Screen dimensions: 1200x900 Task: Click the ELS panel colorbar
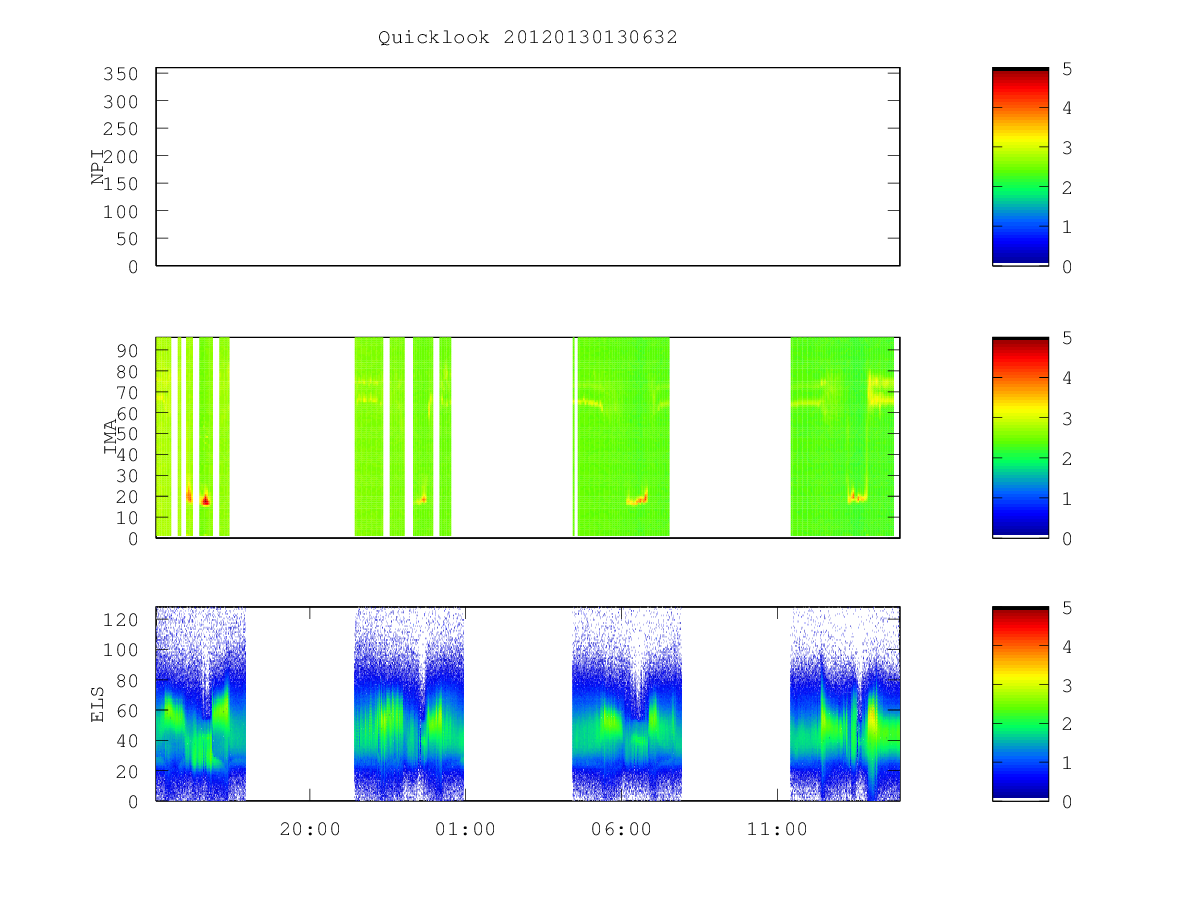tap(1020, 704)
